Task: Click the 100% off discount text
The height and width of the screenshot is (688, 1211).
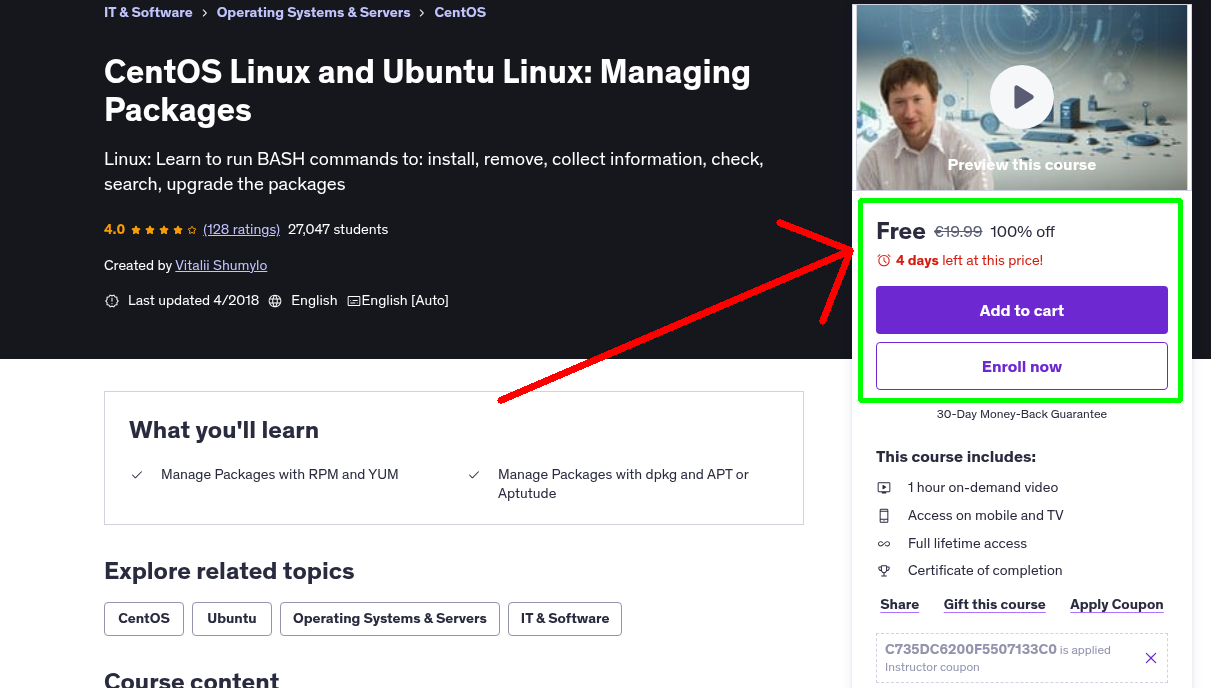Action: [x=1022, y=231]
